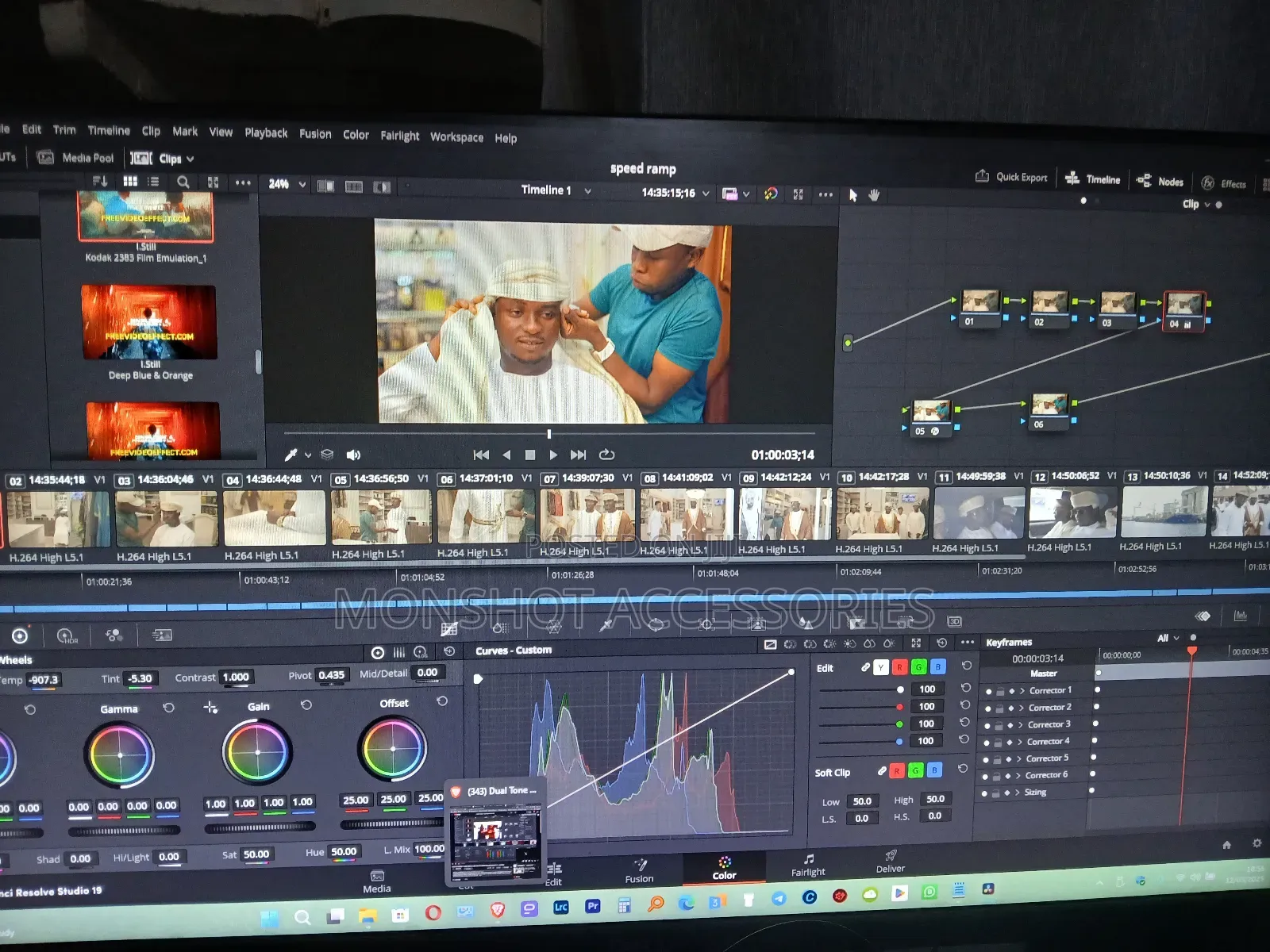The image size is (1270, 952).
Task: Open the Fairlight menu in menu bar
Action: tap(399, 136)
